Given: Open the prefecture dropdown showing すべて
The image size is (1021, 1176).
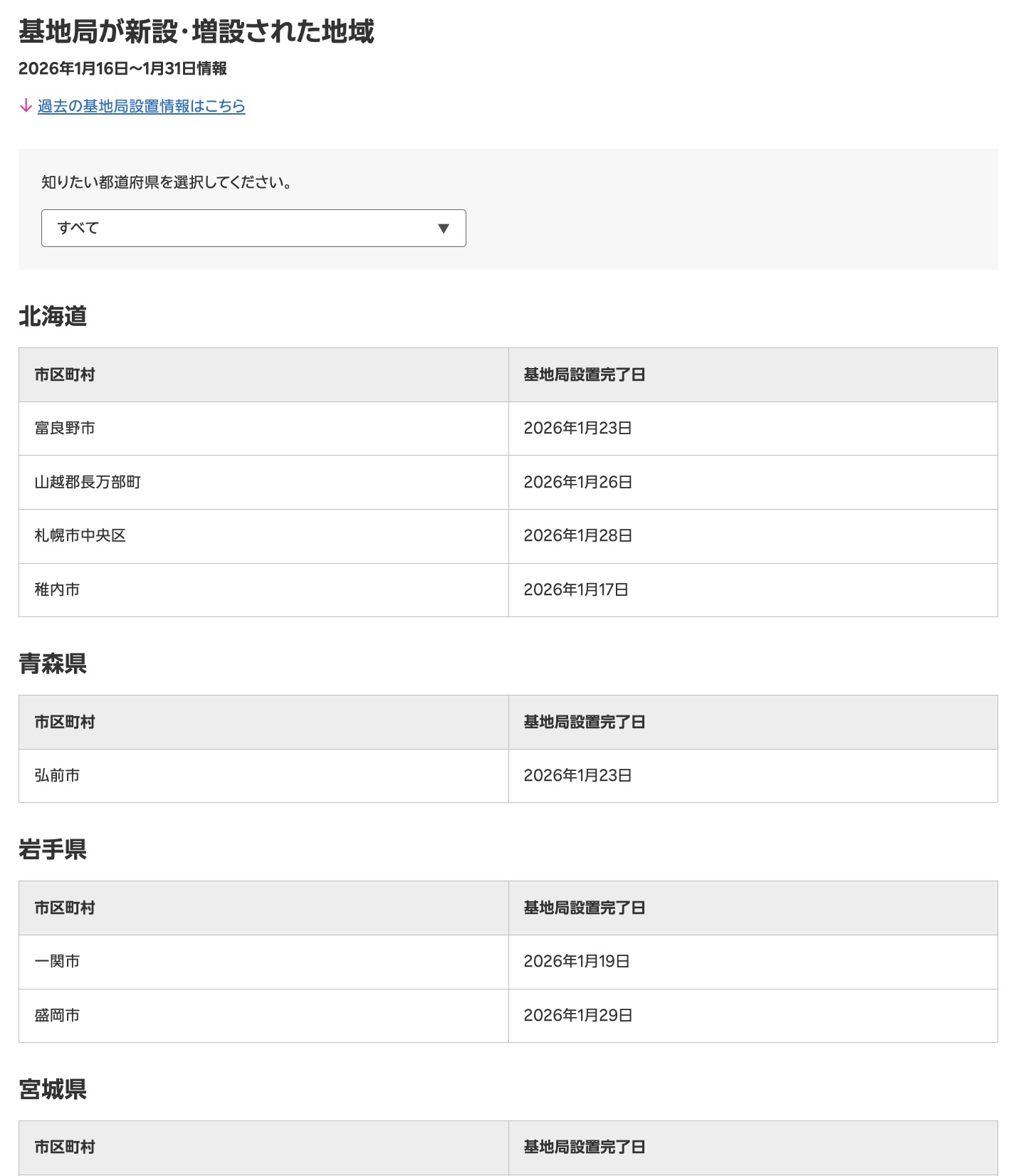Looking at the screenshot, I should 253,228.
